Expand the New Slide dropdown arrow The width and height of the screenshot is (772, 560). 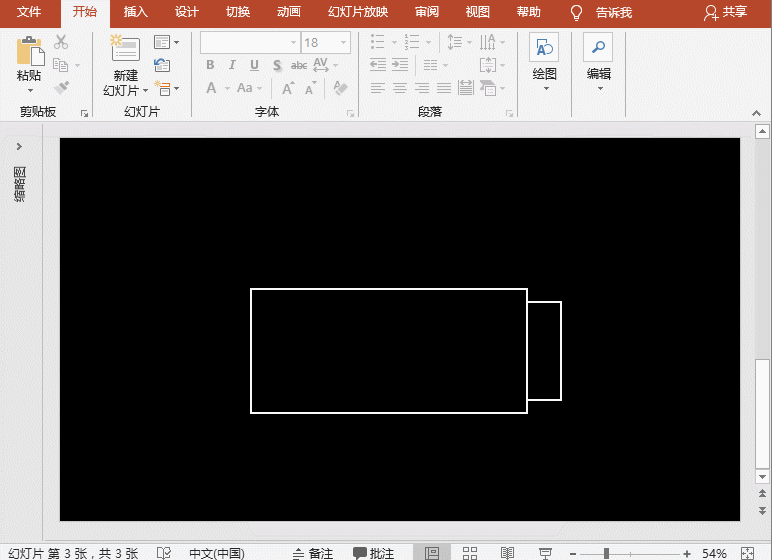pos(145,91)
